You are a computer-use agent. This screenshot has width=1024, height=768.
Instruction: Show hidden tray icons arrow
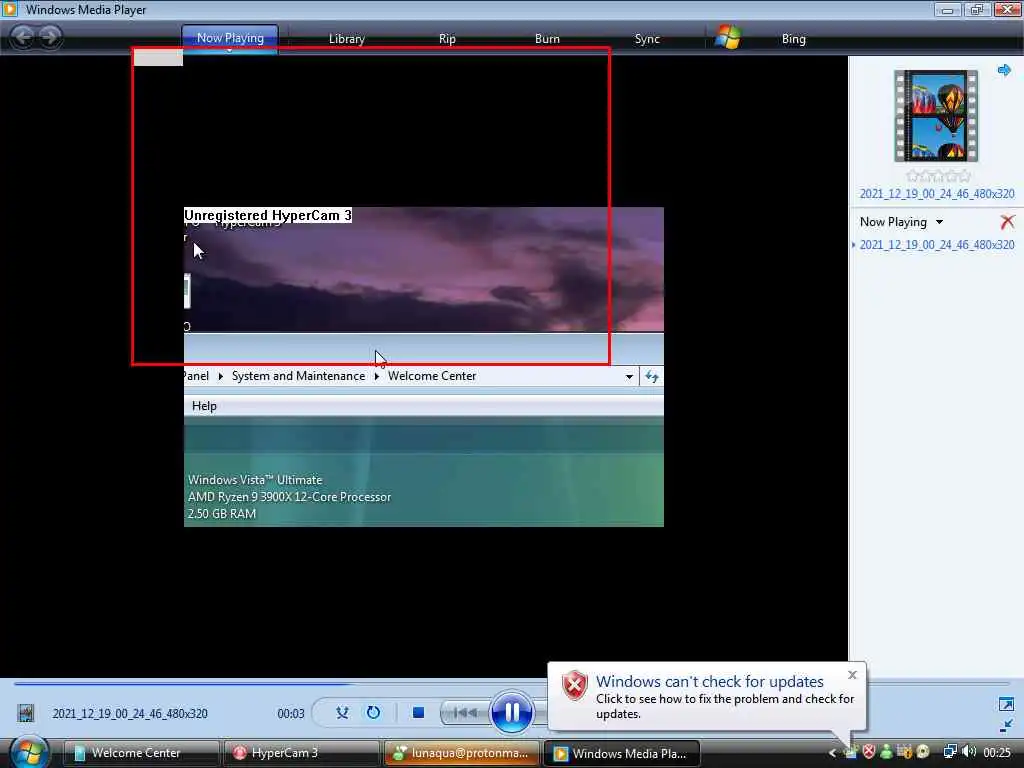(x=832, y=753)
